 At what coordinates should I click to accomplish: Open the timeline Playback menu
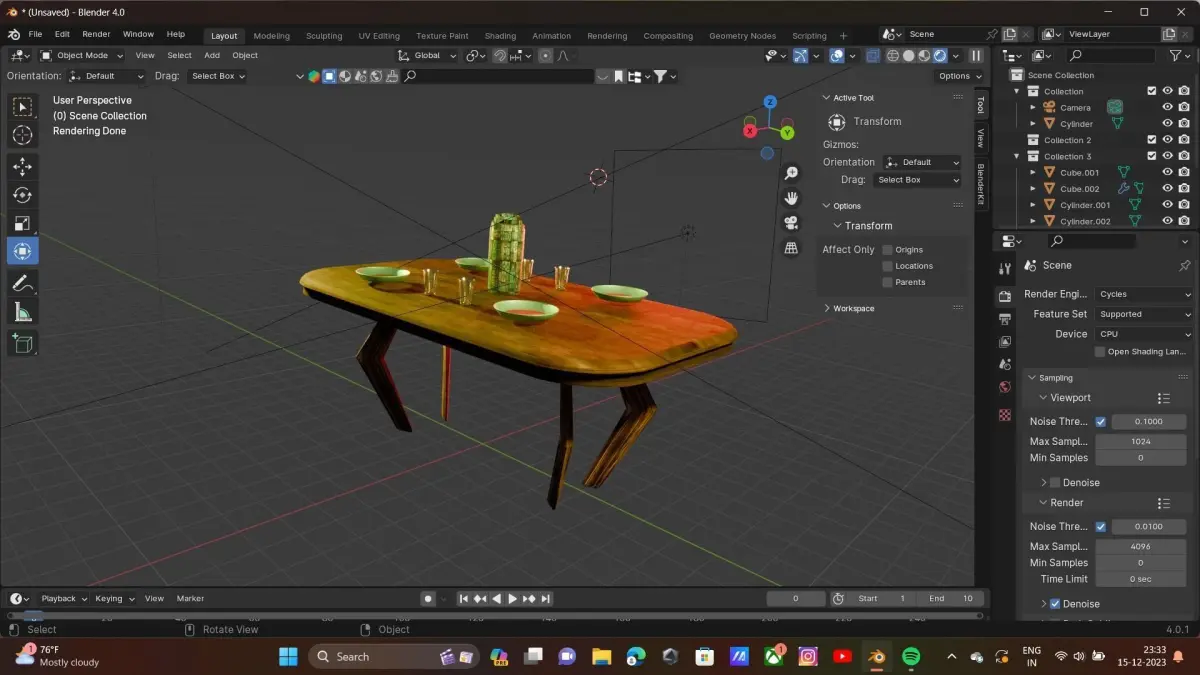(62, 598)
